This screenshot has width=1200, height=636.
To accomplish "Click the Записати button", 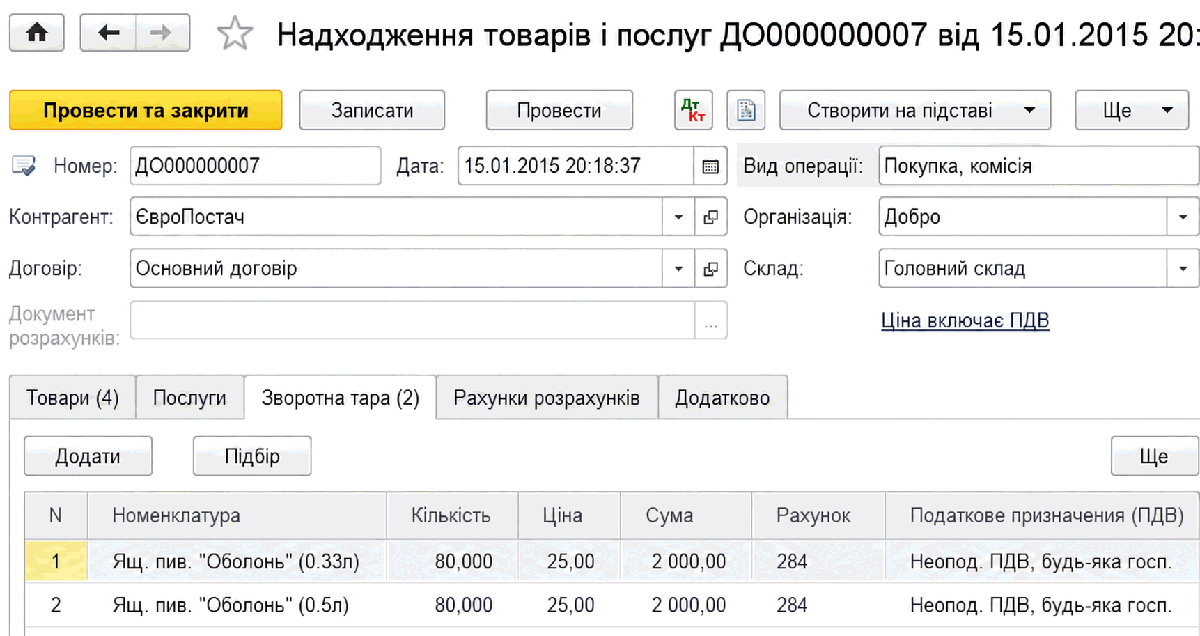I will 372,110.
